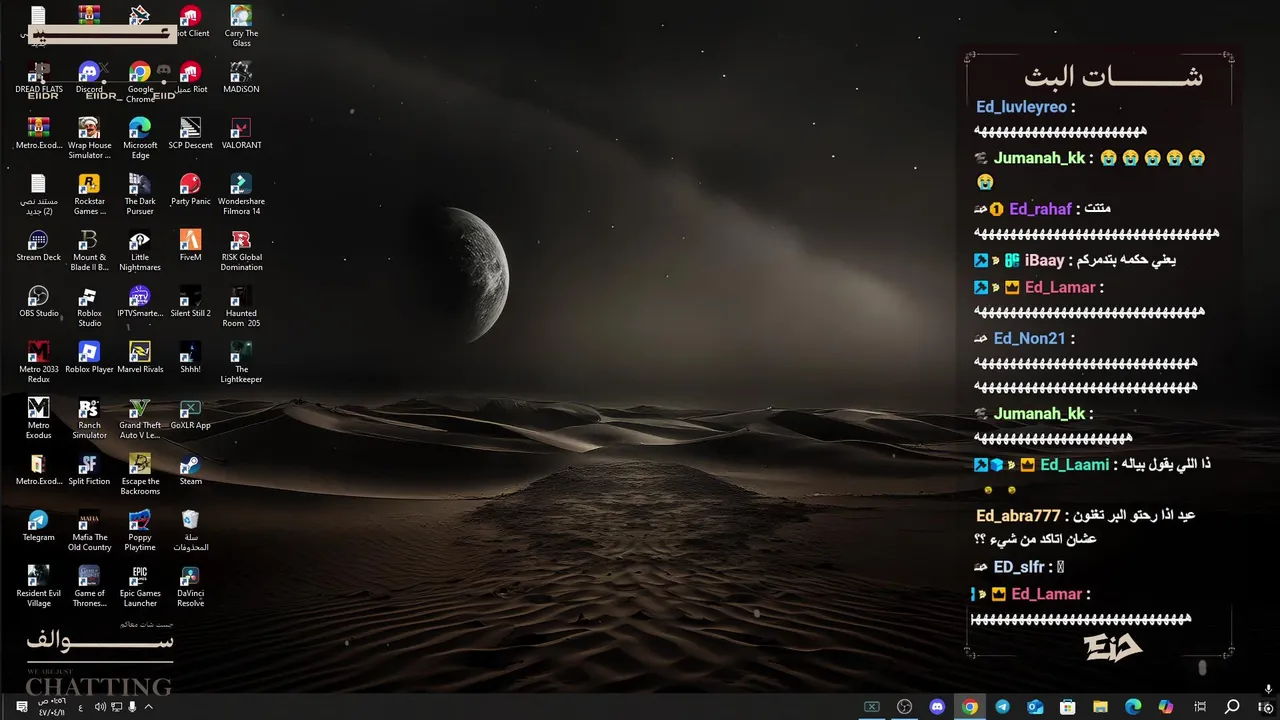Select Escape the Backrooms icon
The height and width of the screenshot is (720, 1280).
click(140, 475)
